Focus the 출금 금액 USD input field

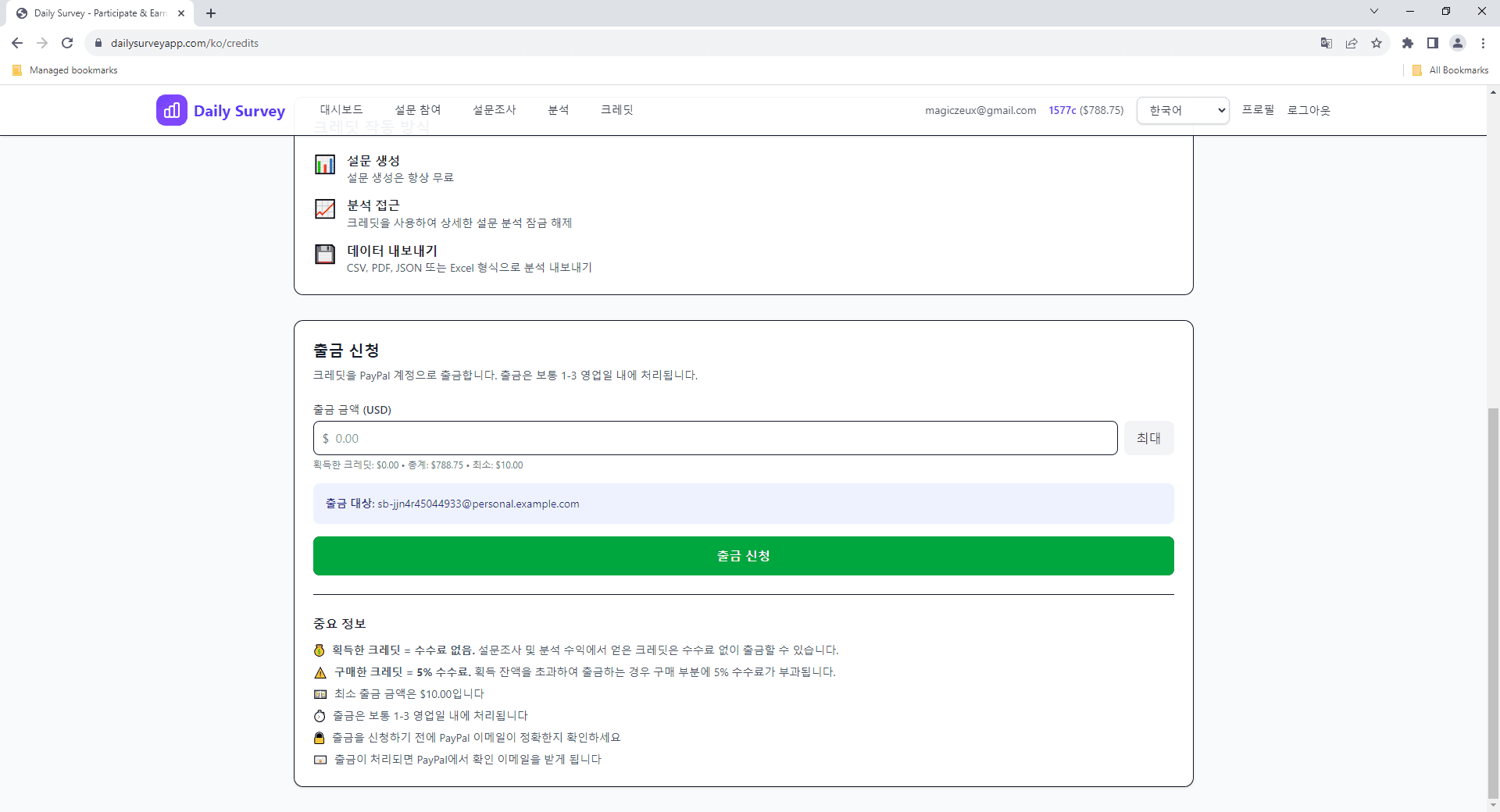715,438
